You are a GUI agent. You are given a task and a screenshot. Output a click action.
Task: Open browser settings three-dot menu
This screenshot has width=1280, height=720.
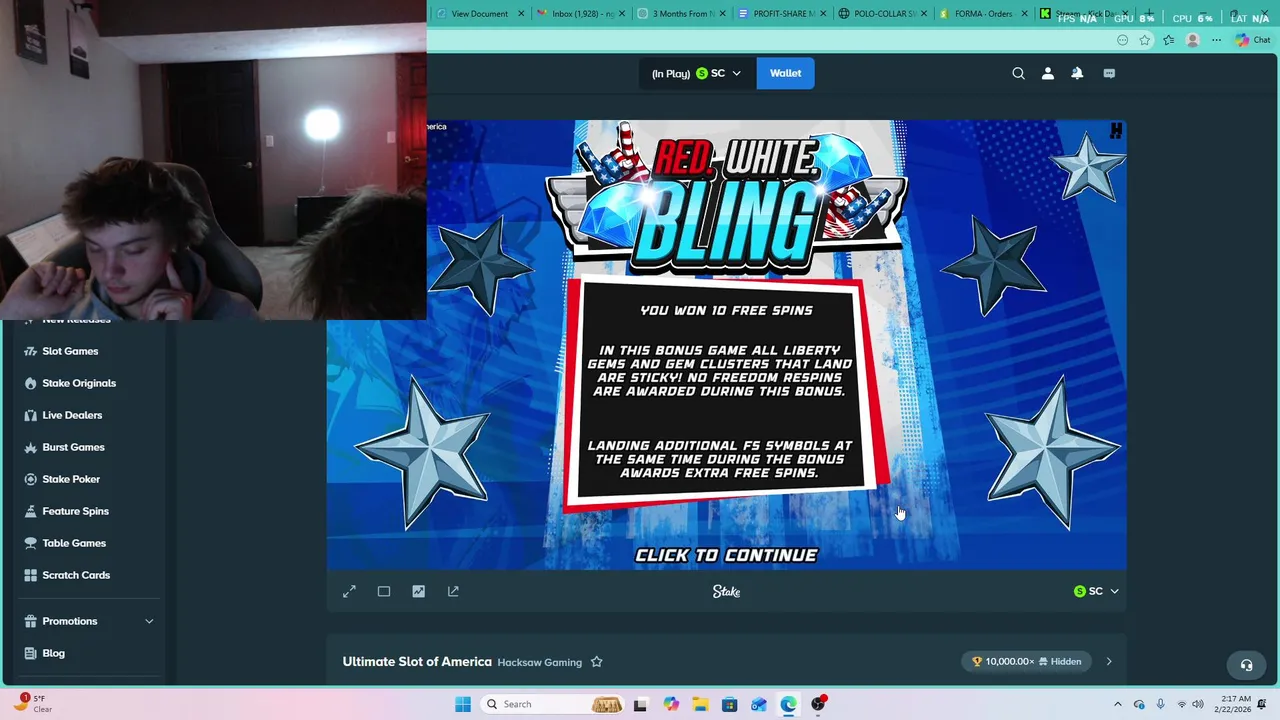tap(1216, 40)
